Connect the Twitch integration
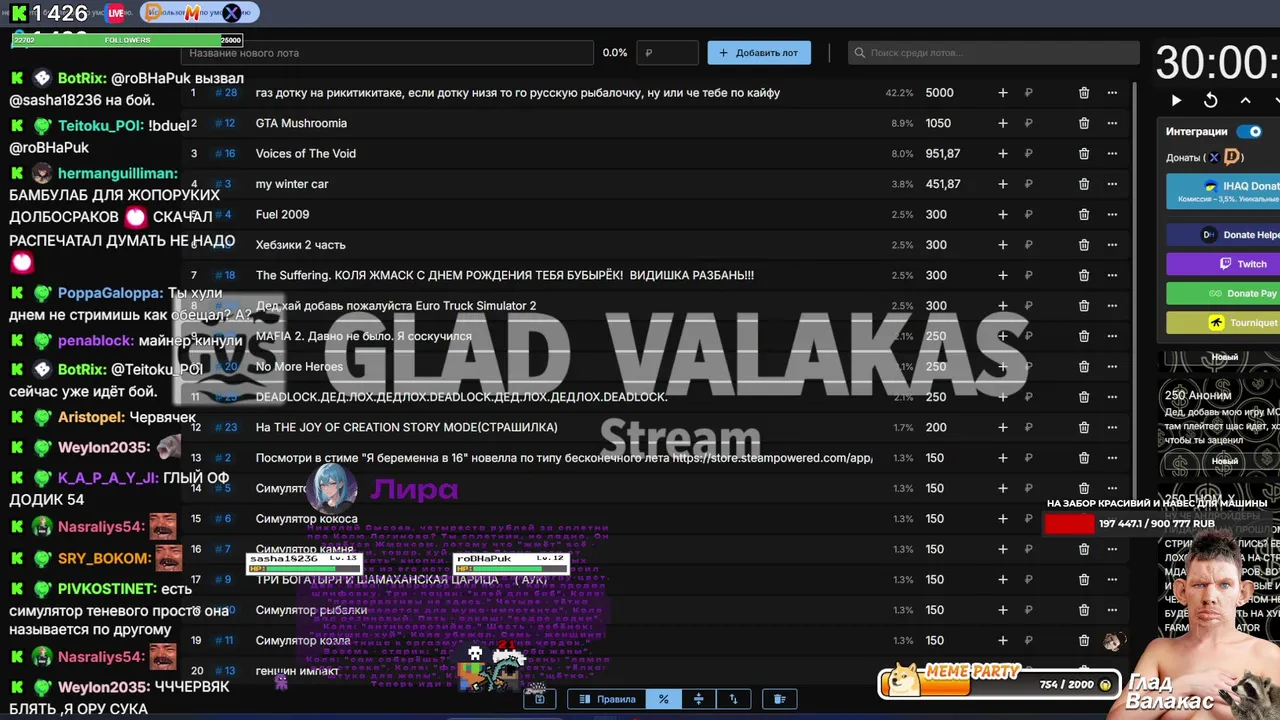 (1223, 264)
